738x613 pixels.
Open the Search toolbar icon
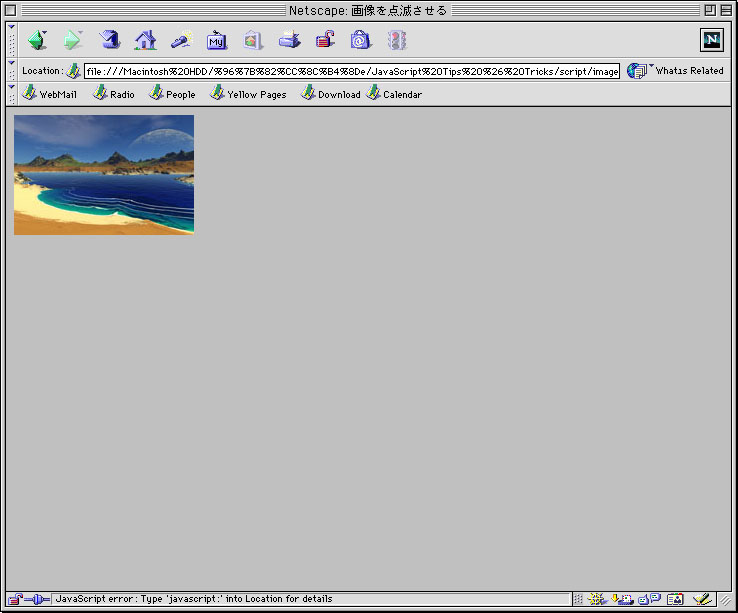pos(182,40)
